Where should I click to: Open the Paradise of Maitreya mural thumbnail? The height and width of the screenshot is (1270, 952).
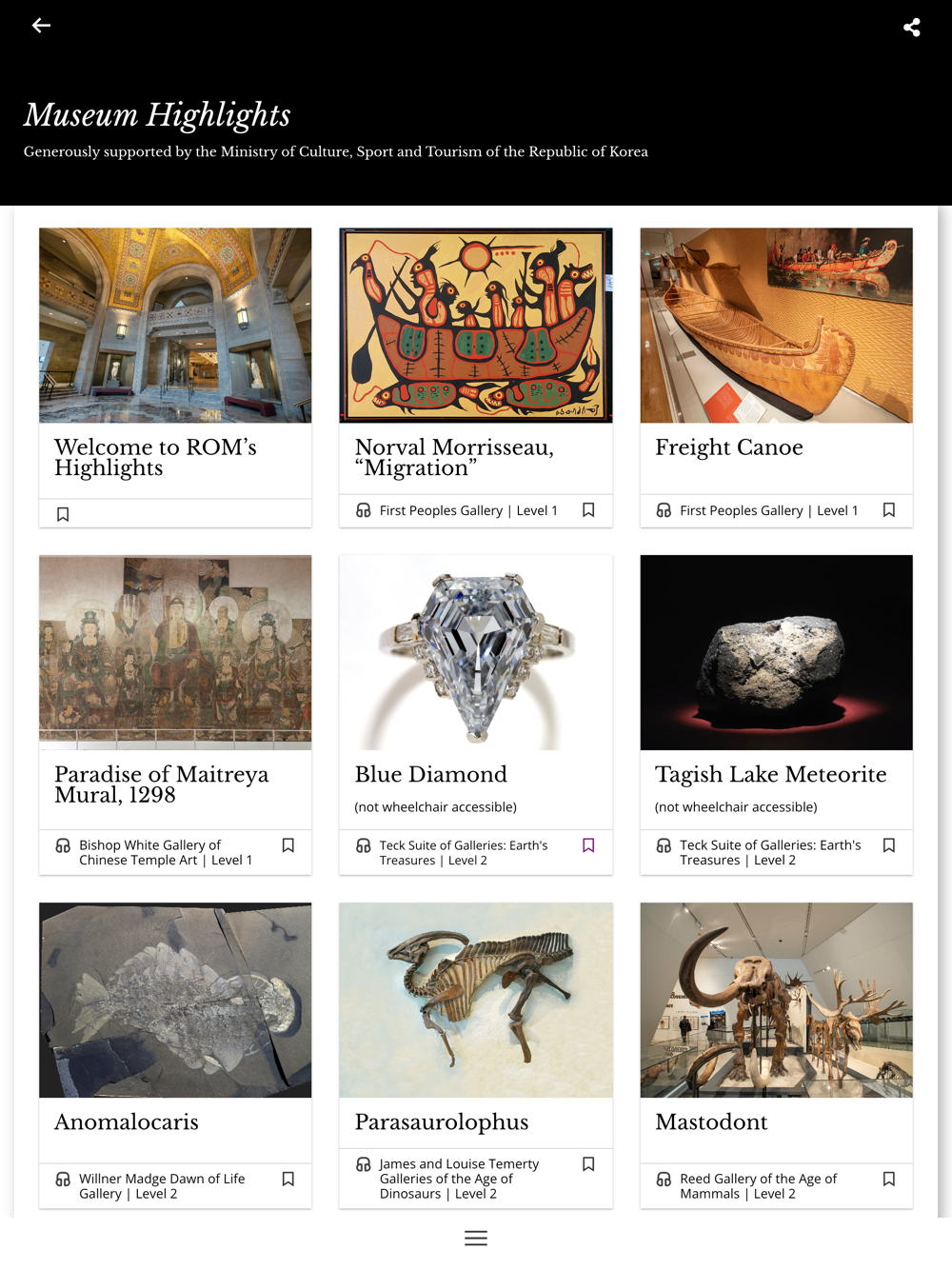[175, 652]
